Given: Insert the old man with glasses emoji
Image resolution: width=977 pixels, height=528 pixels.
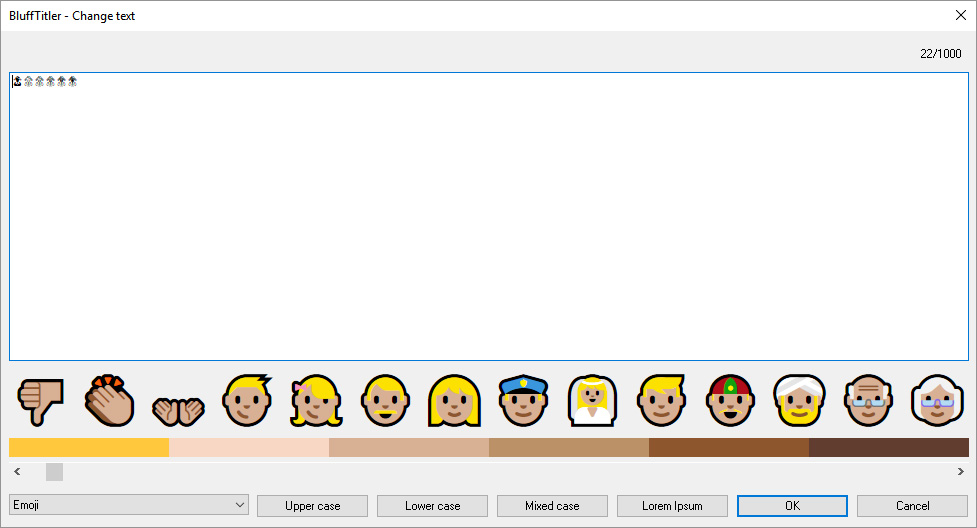Looking at the screenshot, I should point(869,401).
